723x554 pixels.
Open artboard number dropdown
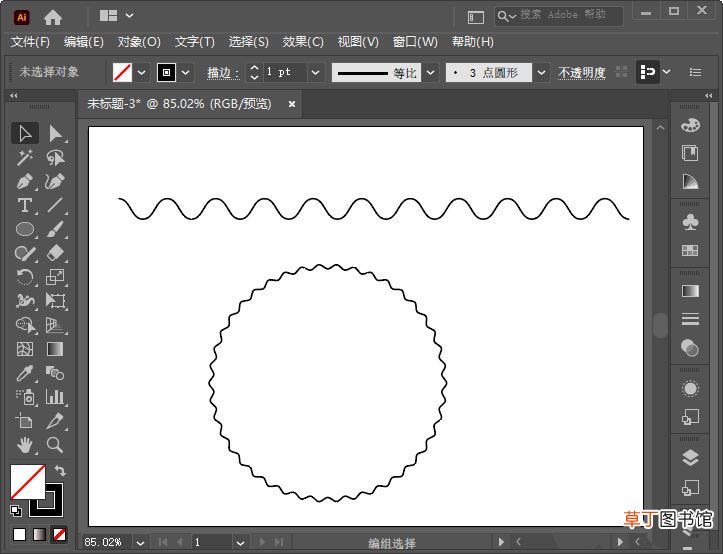(x=240, y=543)
